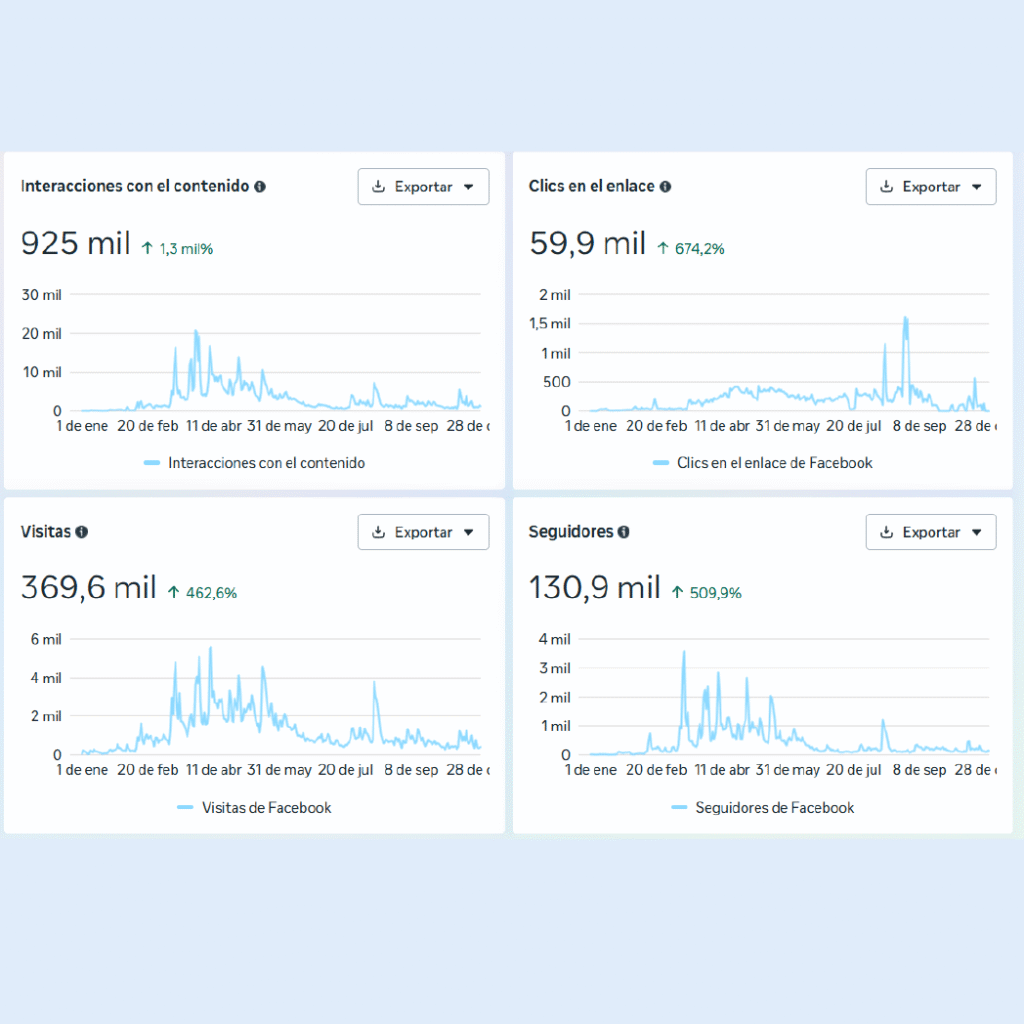Toggle the Interacciones con el contenido legend series
Image resolution: width=1024 pixels, height=1024 pixels.
[254, 463]
